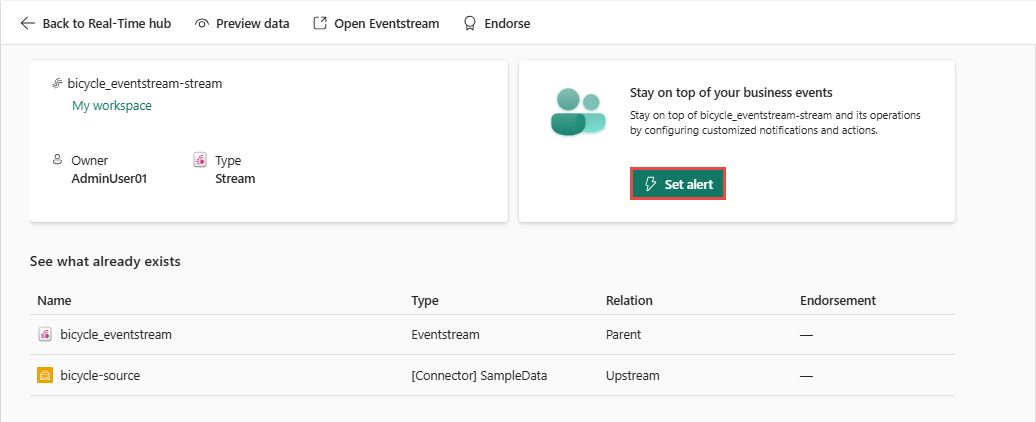
Task: Click the back arrow icon
Action: (x=27, y=23)
